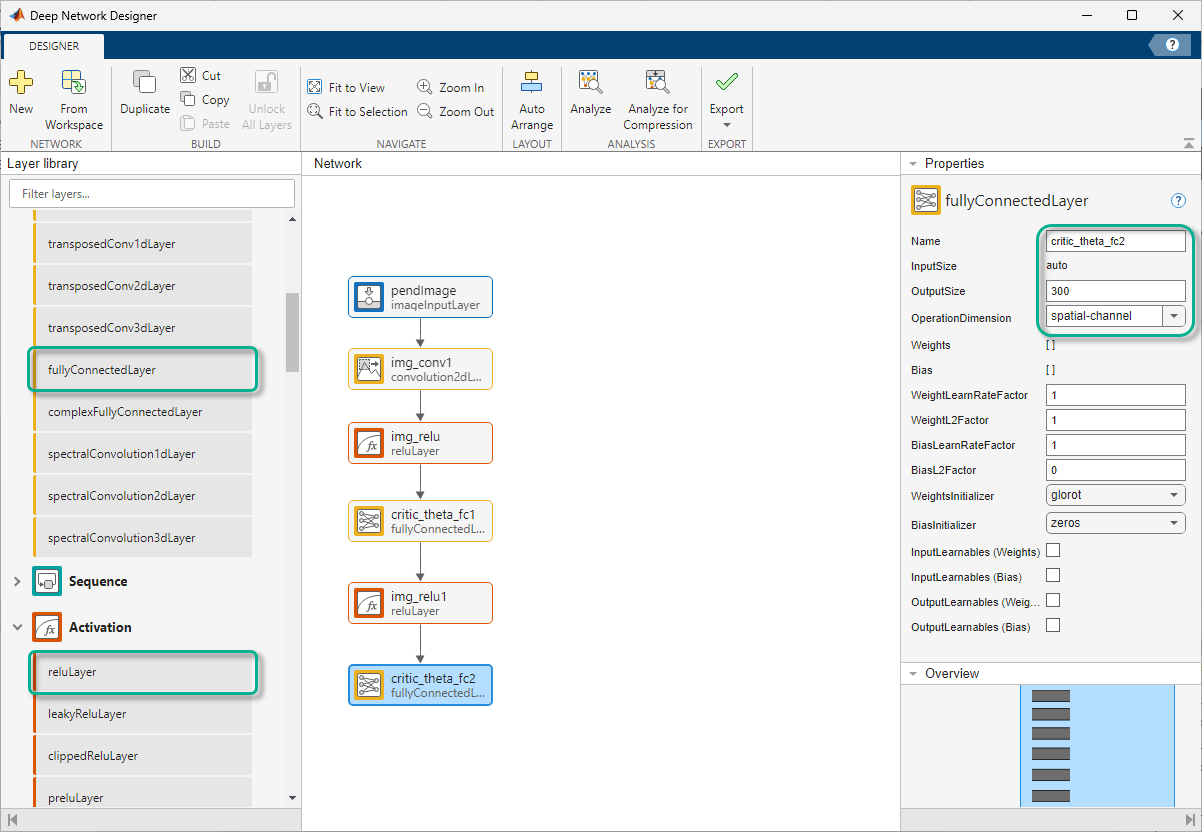Image resolution: width=1202 pixels, height=832 pixels.
Task: Select the critic_theta_fc2 layer node
Action: tap(420, 685)
